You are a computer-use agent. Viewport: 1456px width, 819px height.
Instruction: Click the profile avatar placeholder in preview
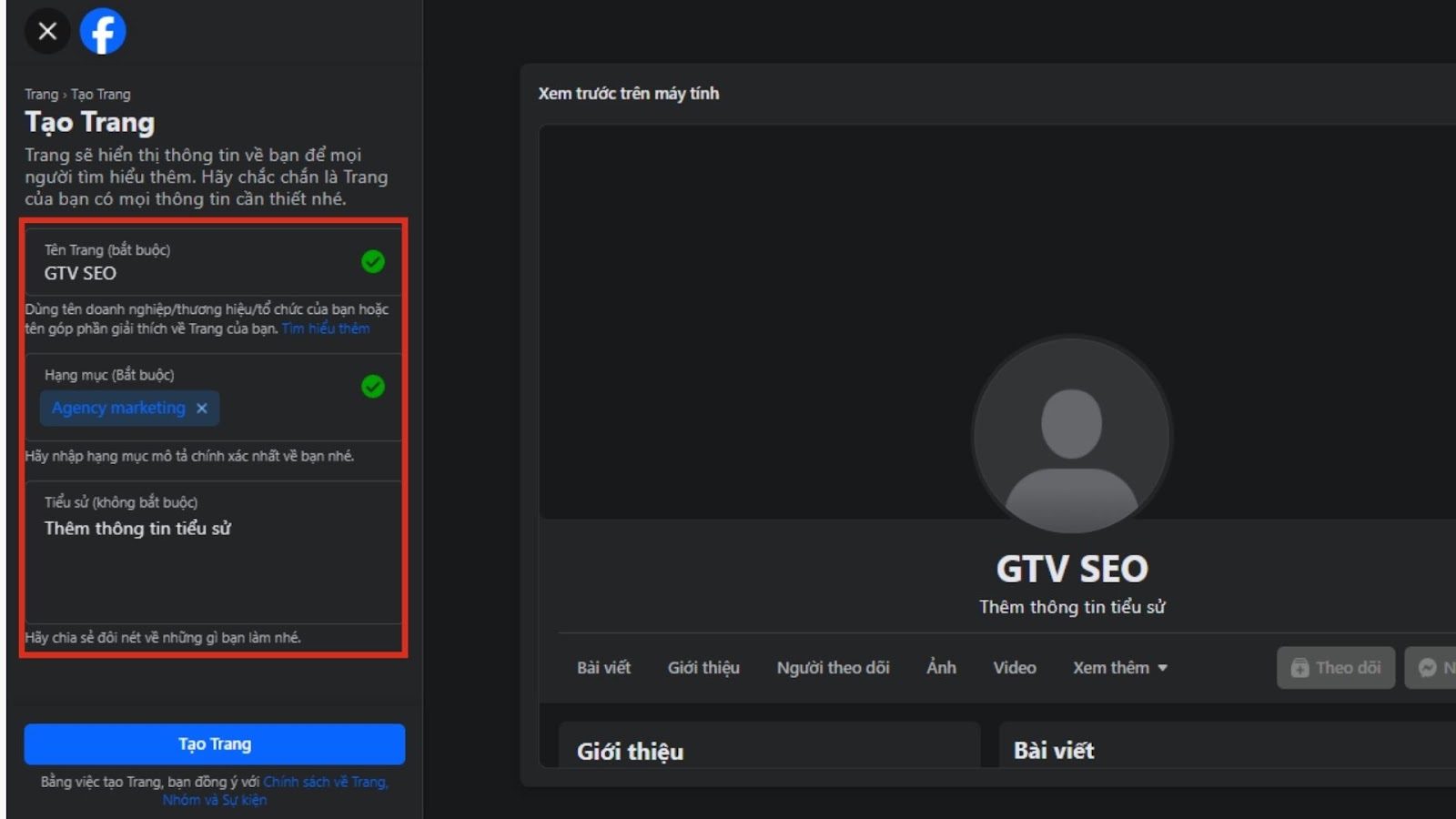pos(1071,435)
